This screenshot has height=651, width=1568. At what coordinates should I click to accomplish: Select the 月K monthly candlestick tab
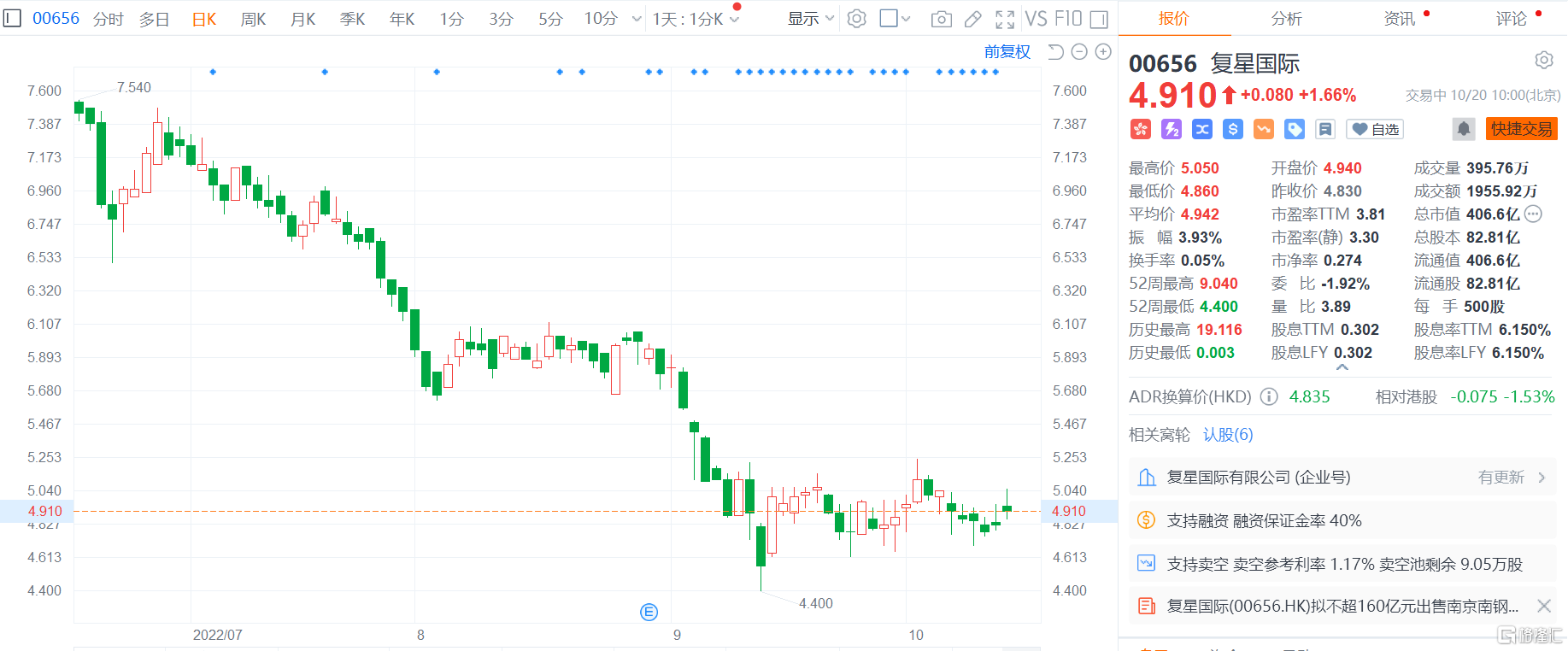point(303,19)
